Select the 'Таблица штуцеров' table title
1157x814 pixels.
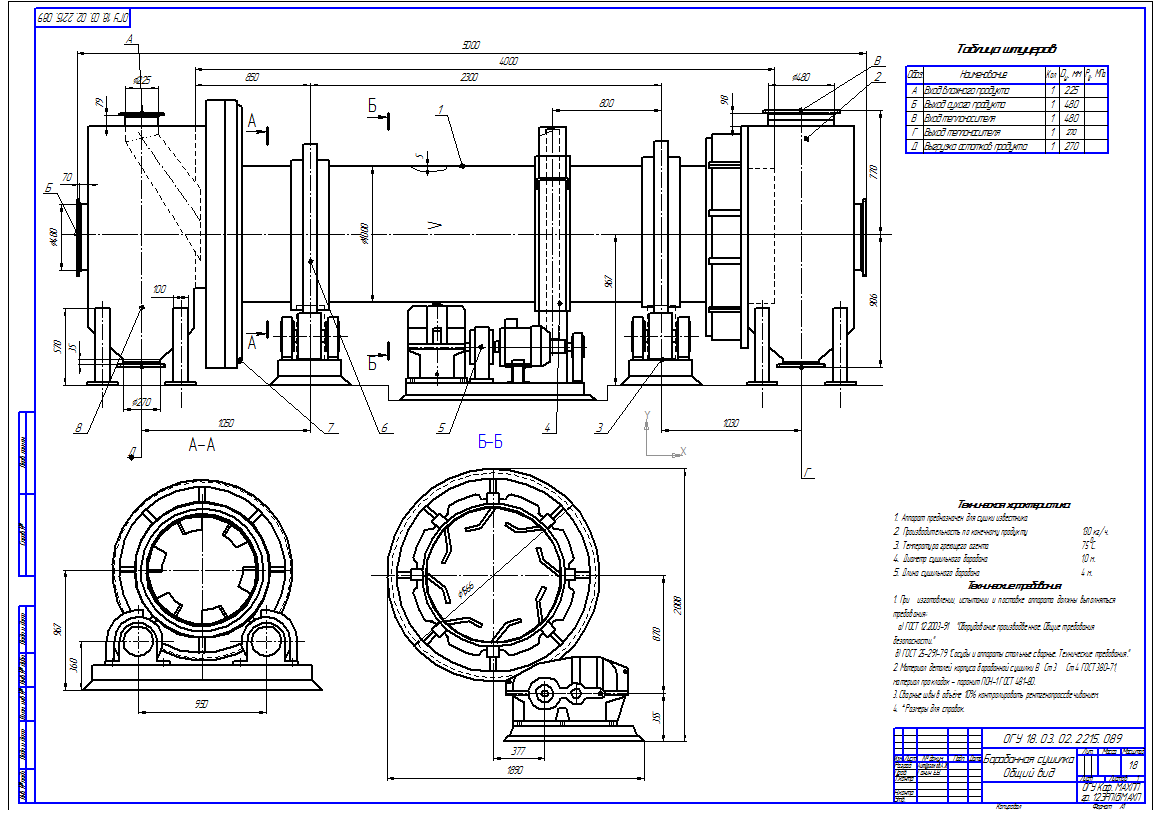(x=1006, y=48)
